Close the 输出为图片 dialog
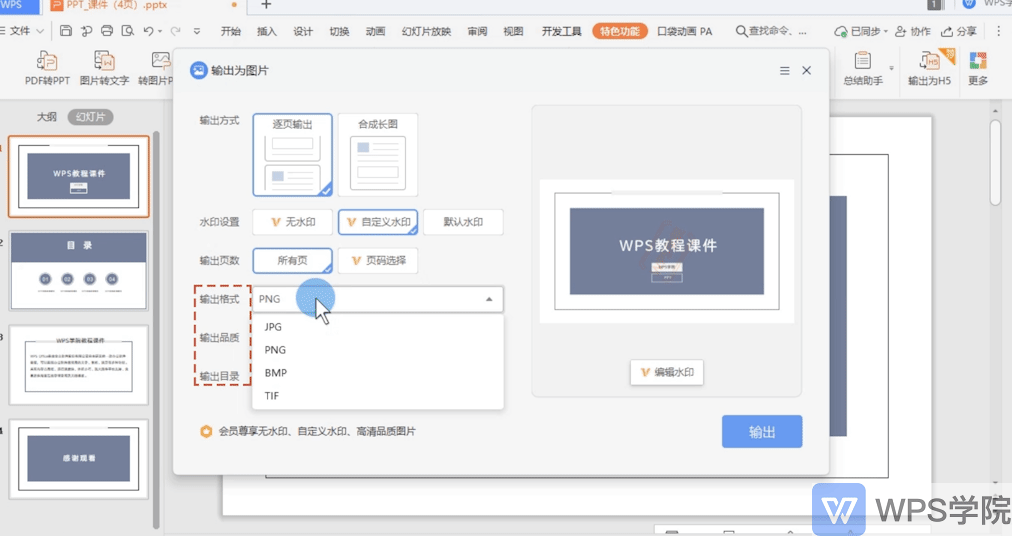This screenshot has height=536, width=1012. (807, 70)
